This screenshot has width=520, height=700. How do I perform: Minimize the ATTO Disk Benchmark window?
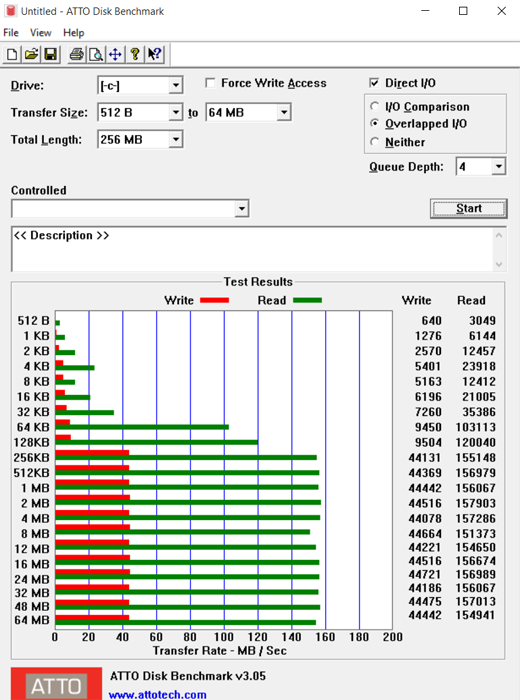pos(425,11)
